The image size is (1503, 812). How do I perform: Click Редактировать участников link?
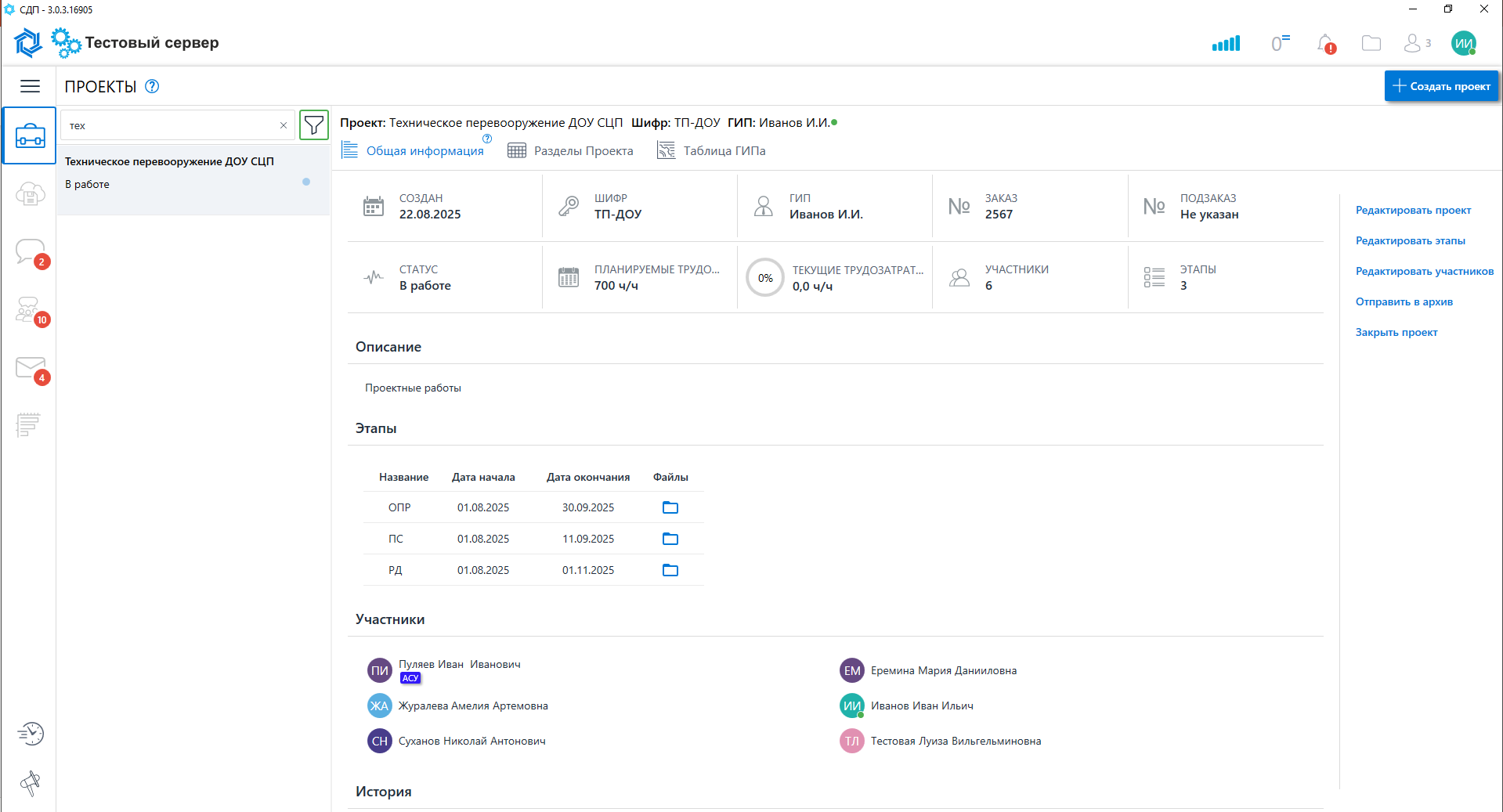tap(1425, 271)
